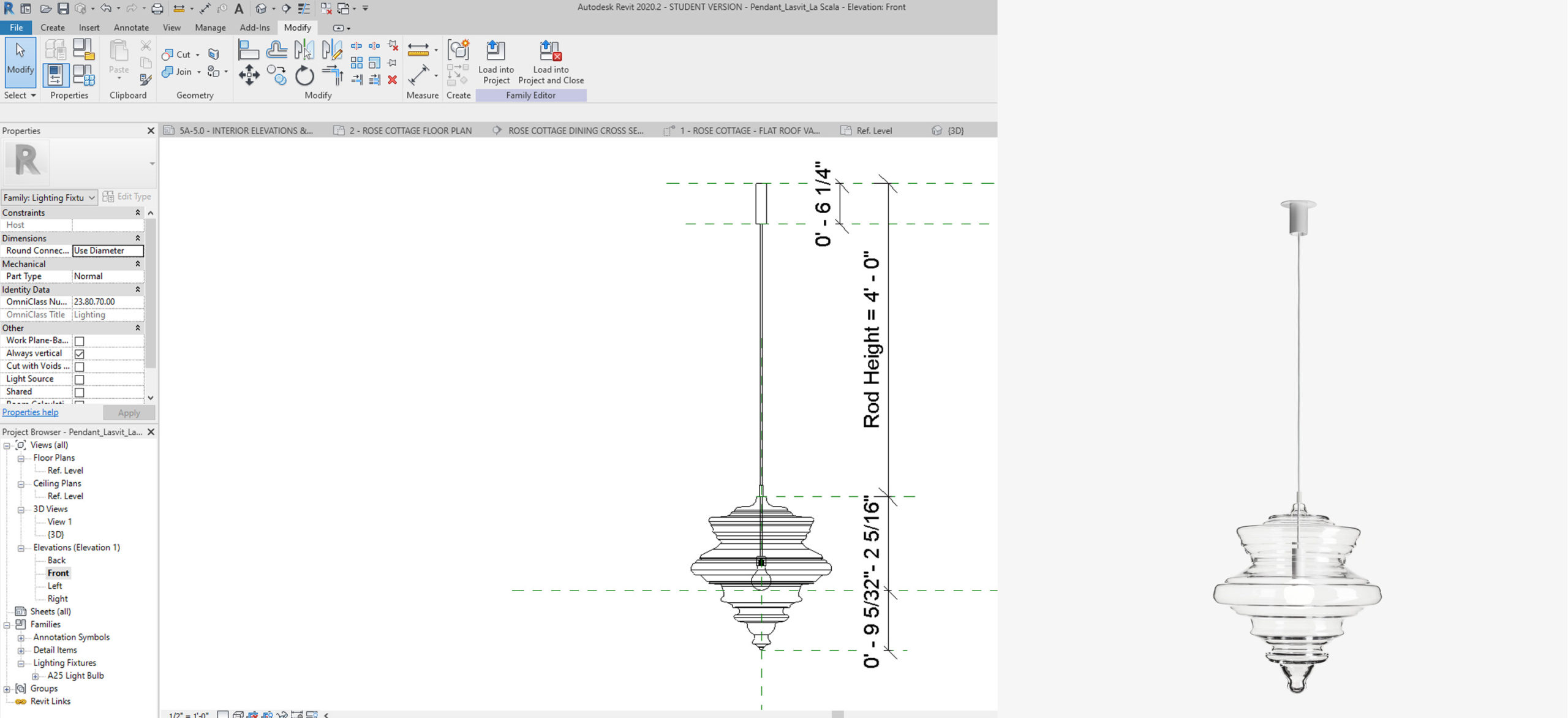The height and width of the screenshot is (718, 1568).
Task: Click the Apply button in Properties
Action: coord(129,413)
